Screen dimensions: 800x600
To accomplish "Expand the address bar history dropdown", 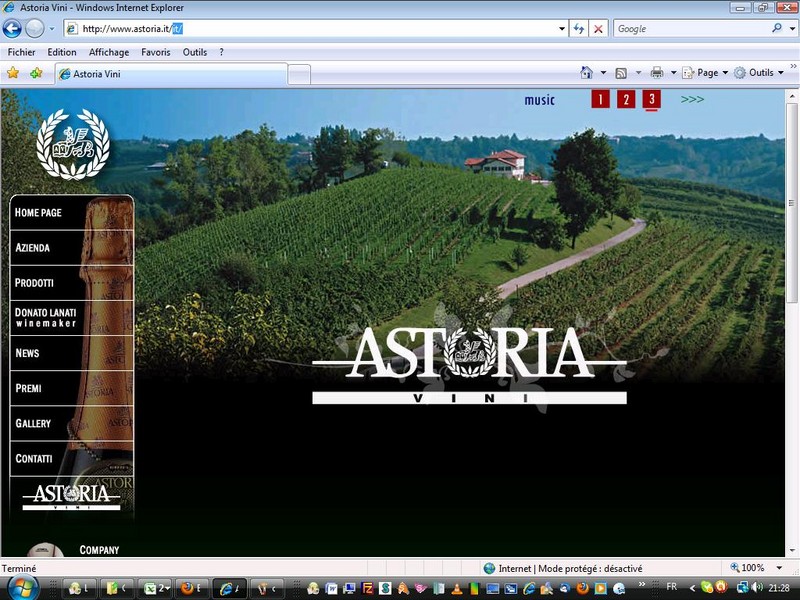I will click(x=561, y=29).
